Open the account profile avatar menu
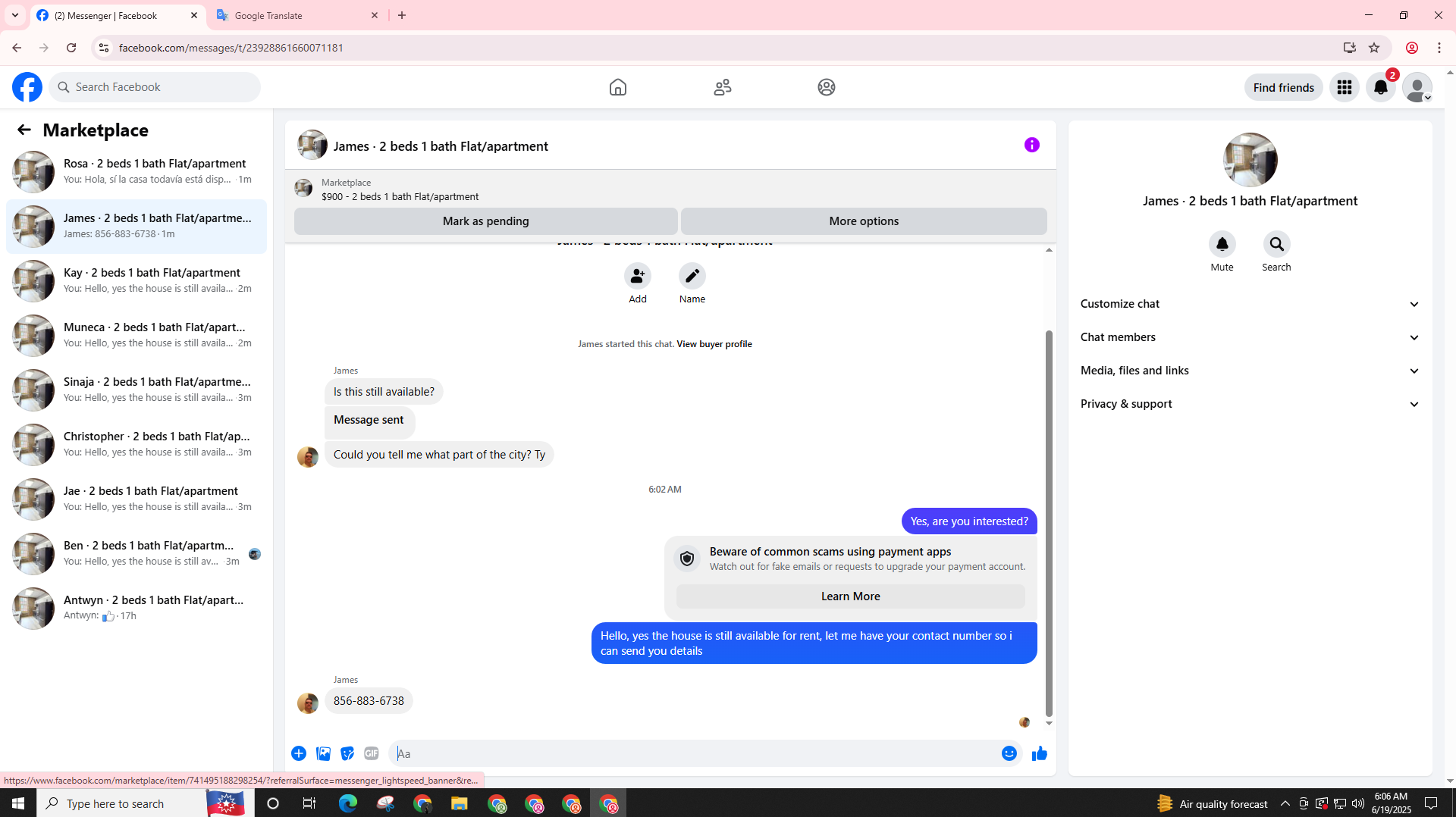This screenshot has height=817, width=1456. coord(1417,87)
